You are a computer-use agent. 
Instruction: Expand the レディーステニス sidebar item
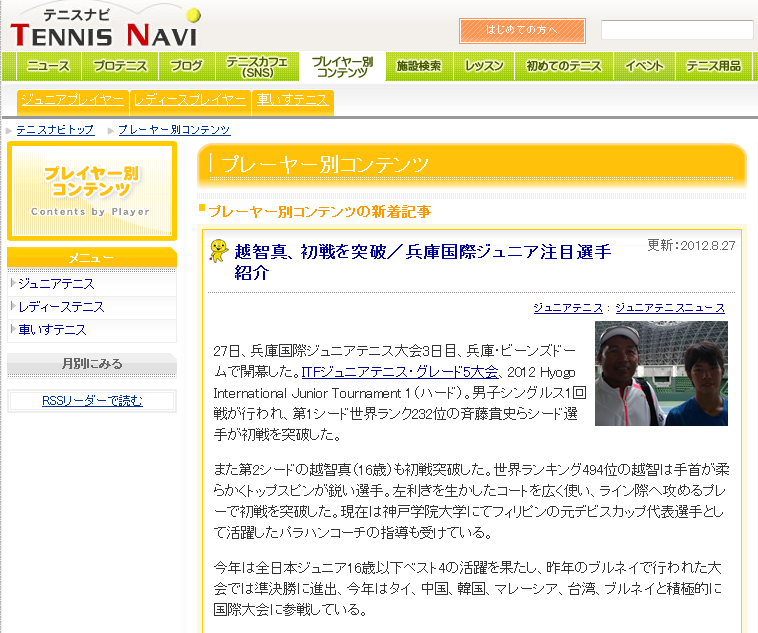[61, 307]
